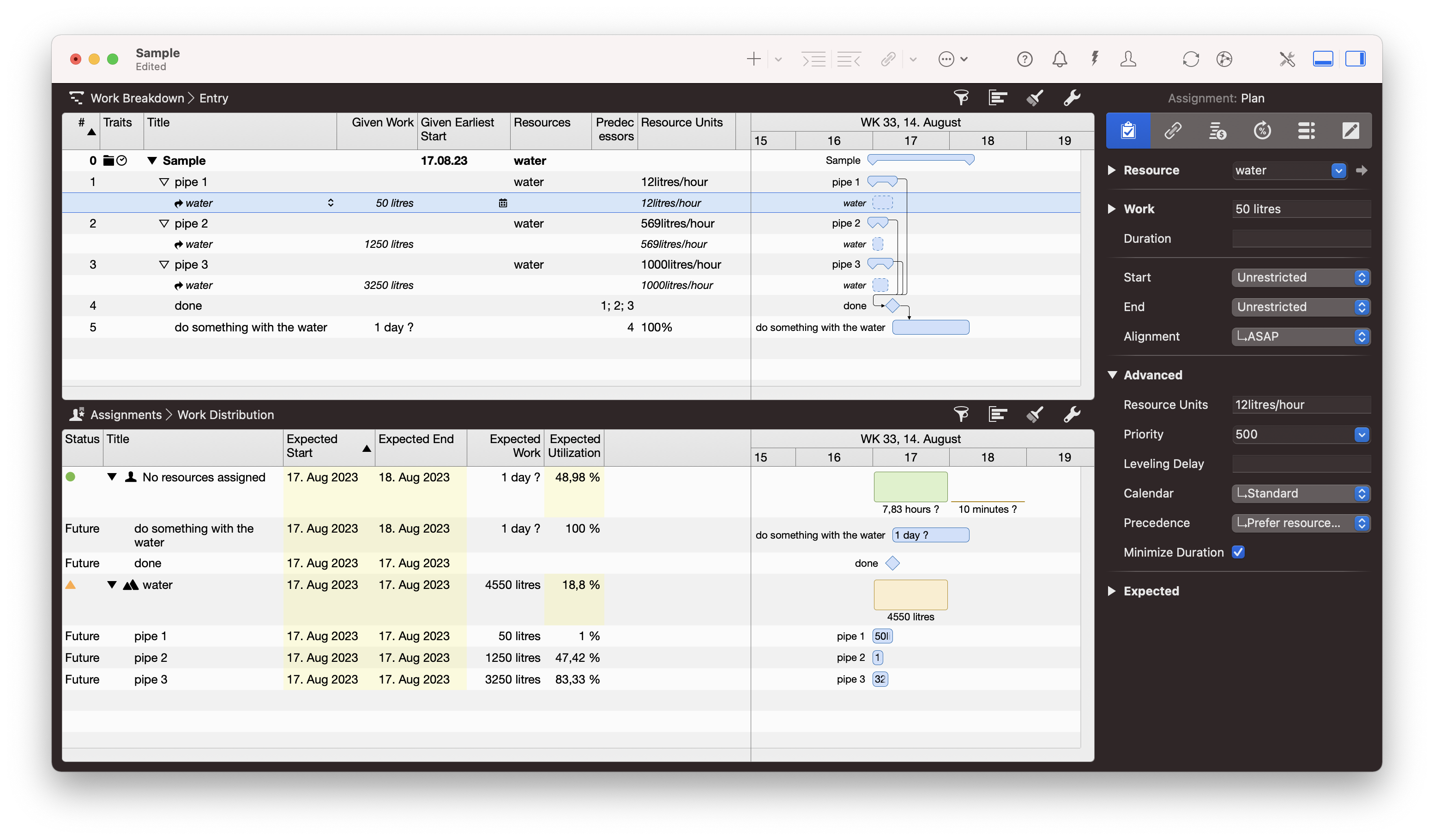Select the Links inspector tab
The height and width of the screenshot is (840, 1434).
1173,131
